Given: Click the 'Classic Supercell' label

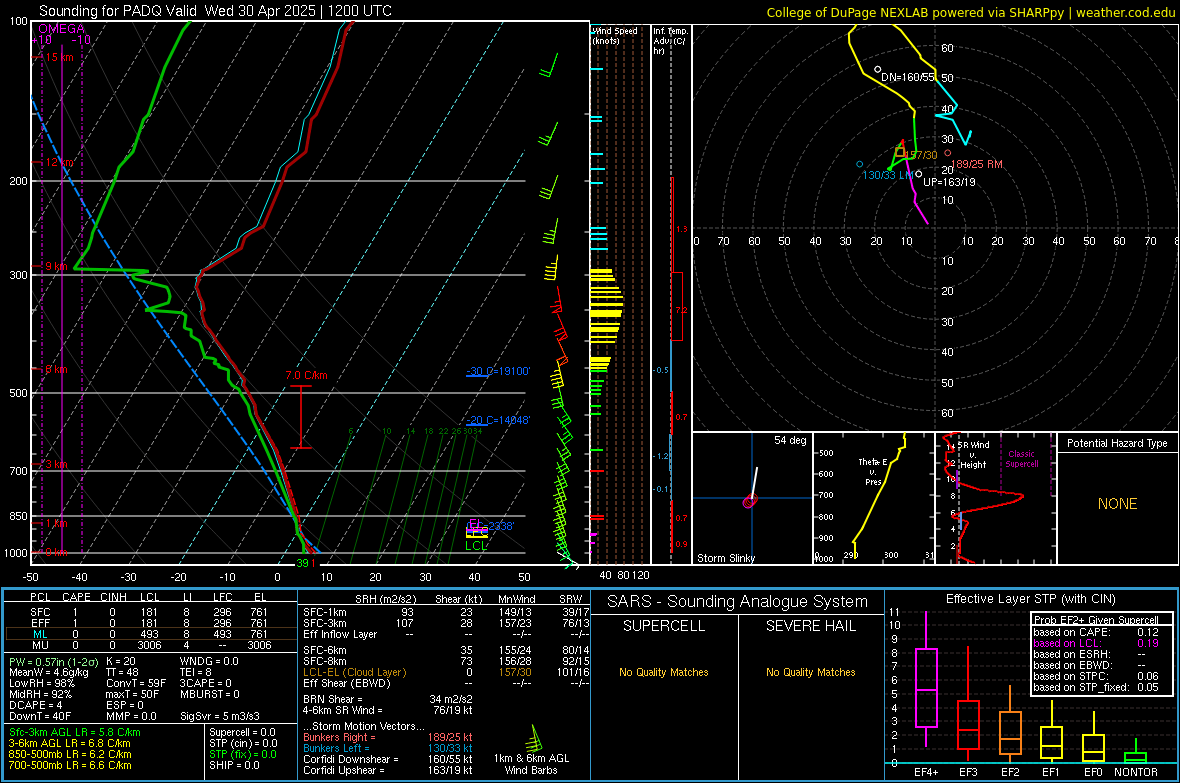Looking at the screenshot, I should click(x=1021, y=459).
